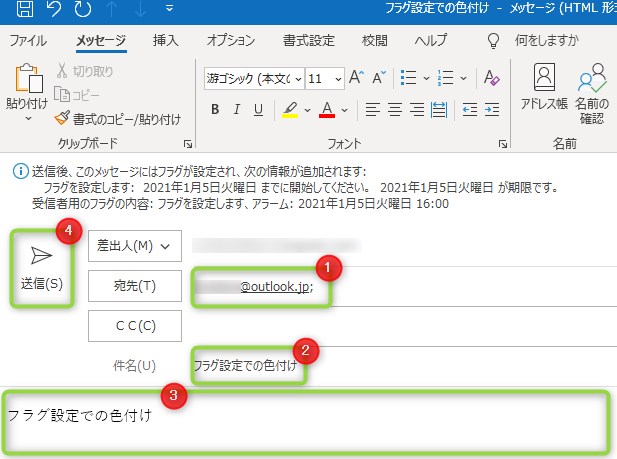Open the Quick Access Toolbar customize arrow
The height and width of the screenshot is (459, 617).
tap(170, 7)
